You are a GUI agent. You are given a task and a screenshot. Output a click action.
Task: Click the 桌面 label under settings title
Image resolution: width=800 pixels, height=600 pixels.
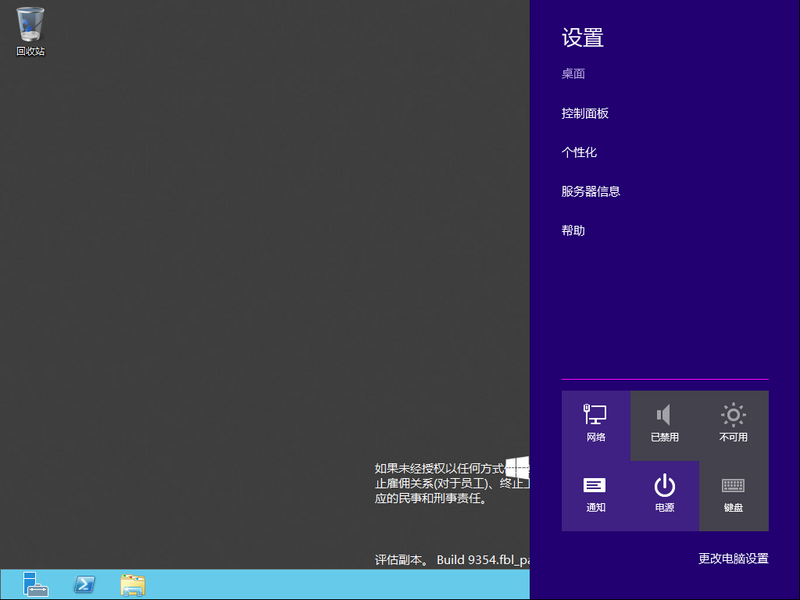573,74
